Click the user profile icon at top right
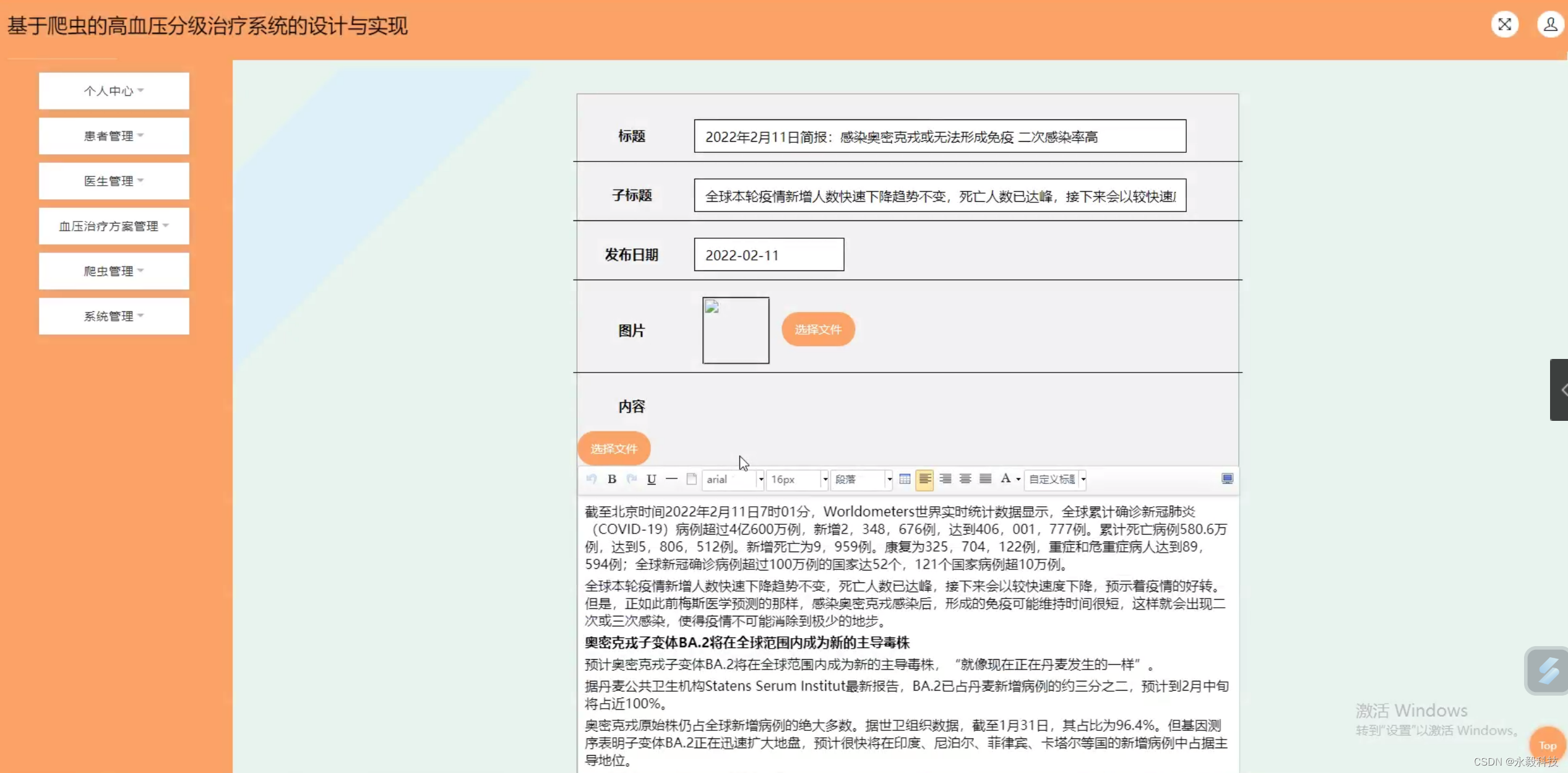This screenshot has width=1568, height=773. click(1550, 25)
